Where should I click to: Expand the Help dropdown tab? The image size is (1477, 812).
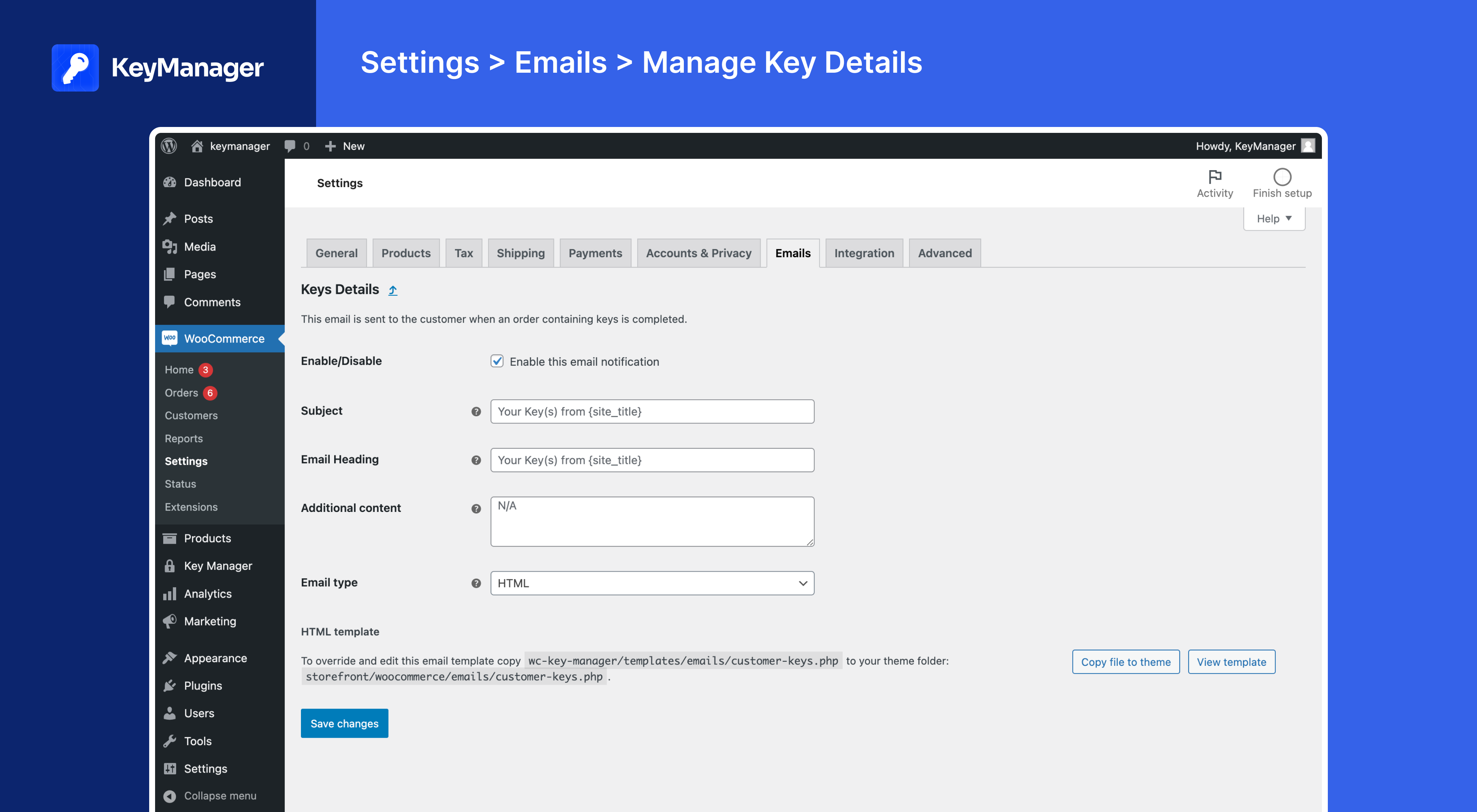pyautogui.click(x=1274, y=219)
